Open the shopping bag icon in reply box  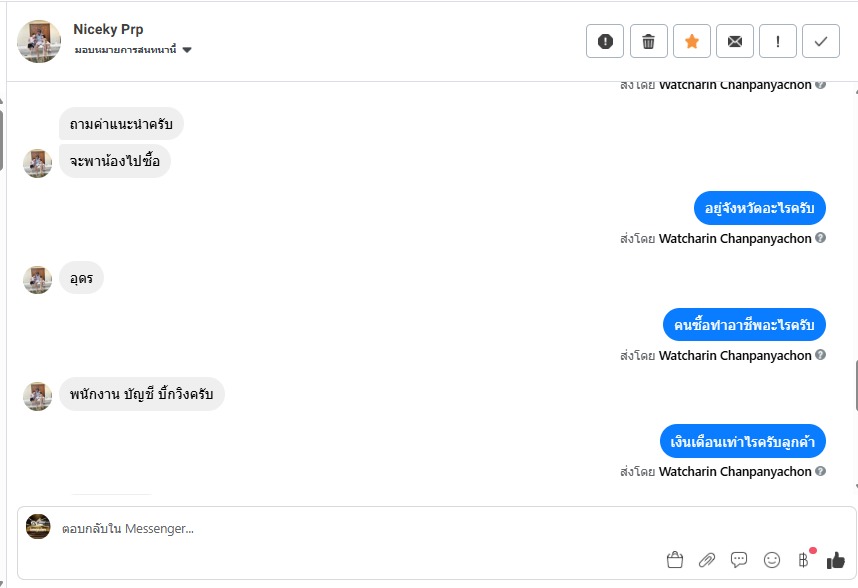(675, 560)
